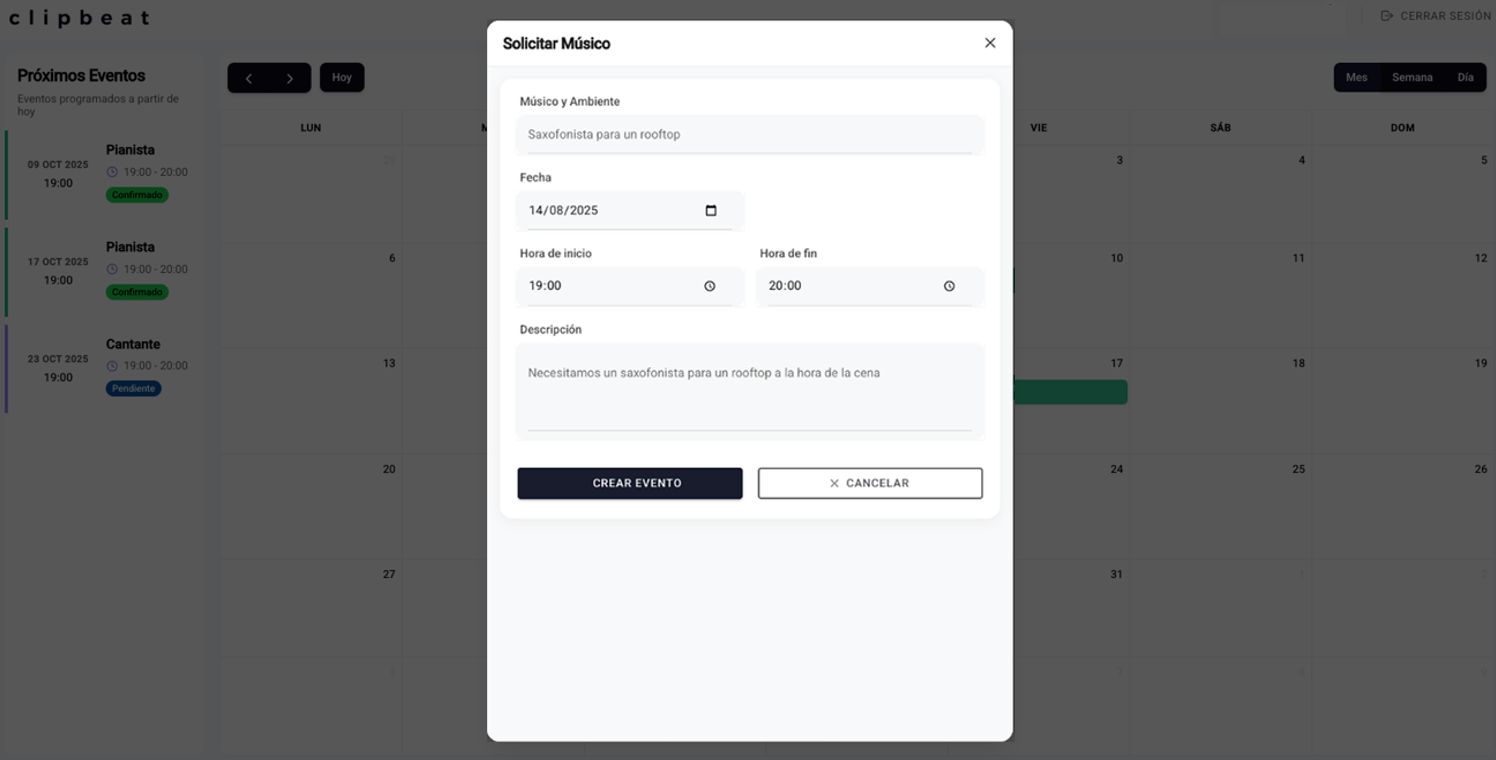Click the clock icon on the 09 OCT Pianista event
The image size is (1496, 760).
110,172
